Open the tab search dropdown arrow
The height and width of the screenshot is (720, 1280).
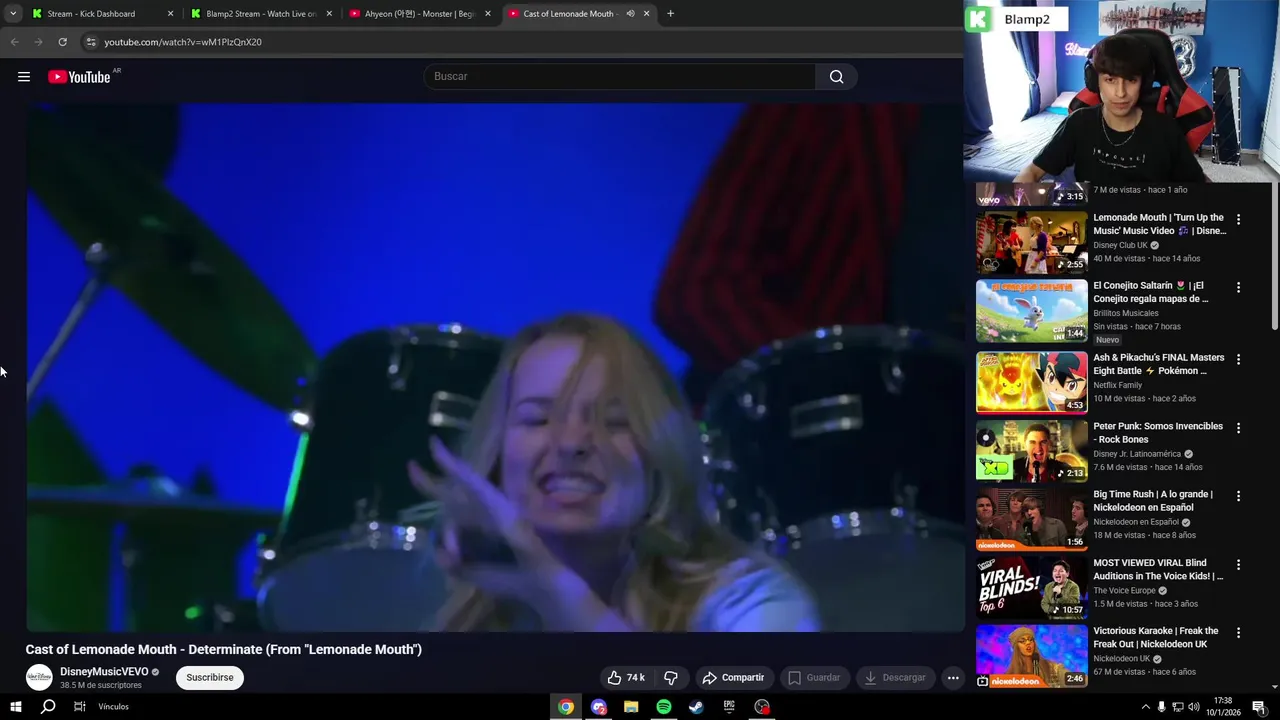pos(13,14)
